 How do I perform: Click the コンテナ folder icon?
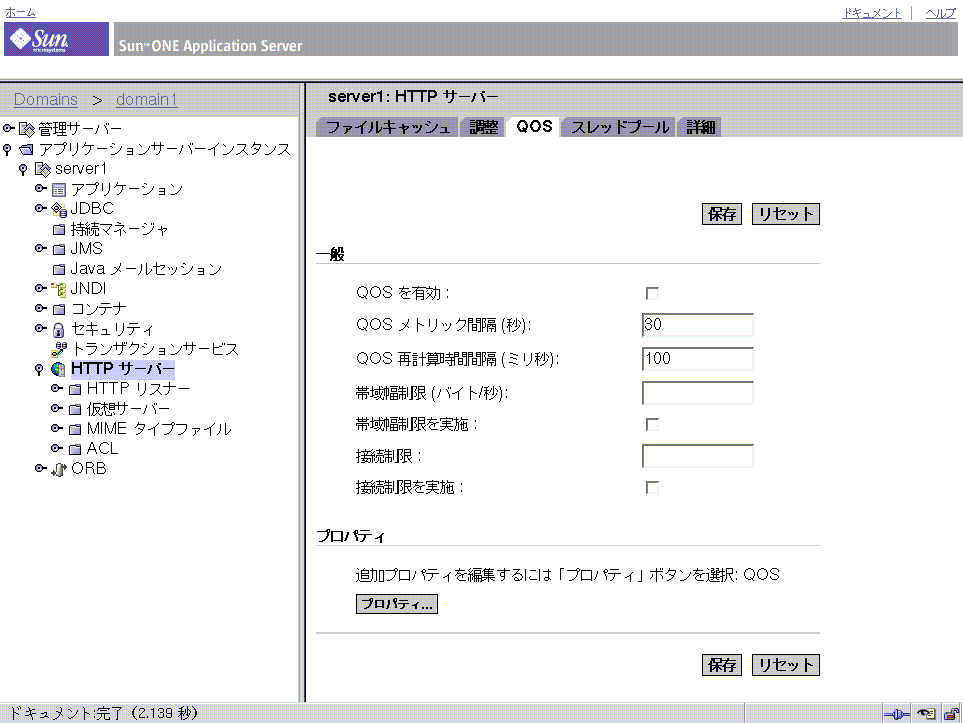59,309
